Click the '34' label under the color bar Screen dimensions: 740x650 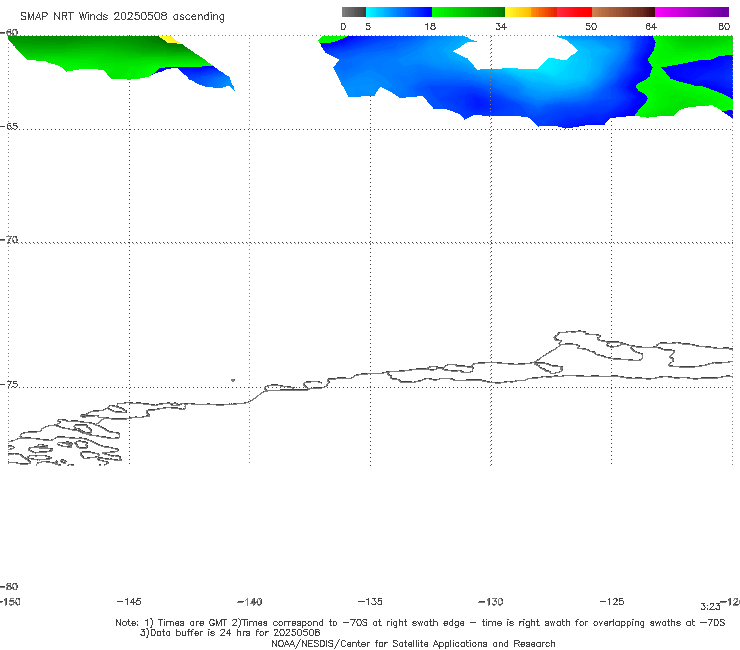(501, 26)
